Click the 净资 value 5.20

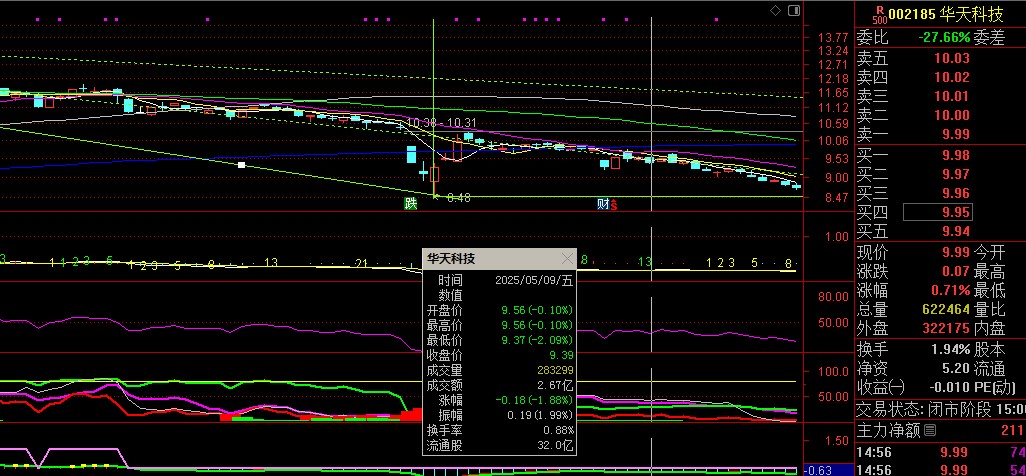click(955, 369)
